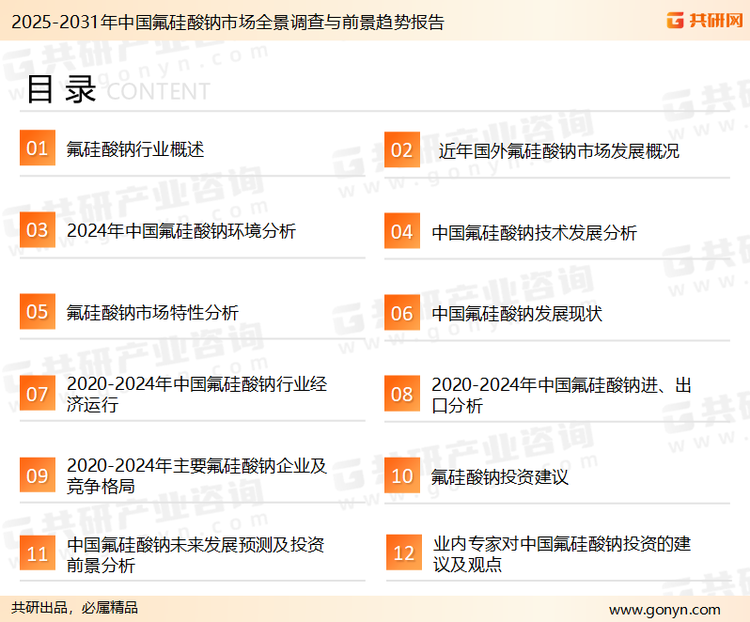Open chapter 2020-2024年主要氟硅酸钠企业及竞争格局
The height and width of the screenshot is (622, 750).
(197, 476)
